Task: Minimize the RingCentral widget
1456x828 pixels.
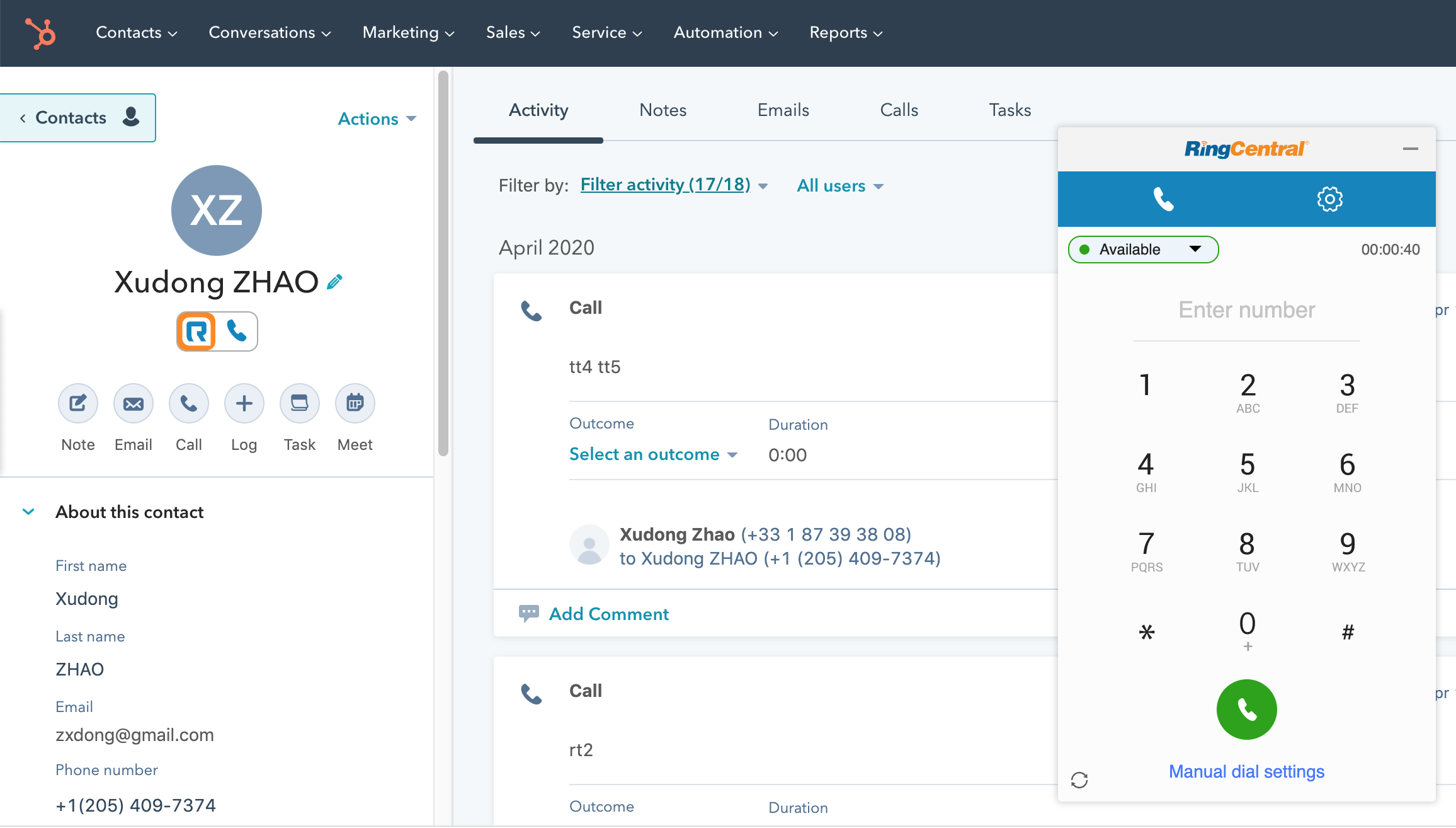Action: (x=1411, y=149)
